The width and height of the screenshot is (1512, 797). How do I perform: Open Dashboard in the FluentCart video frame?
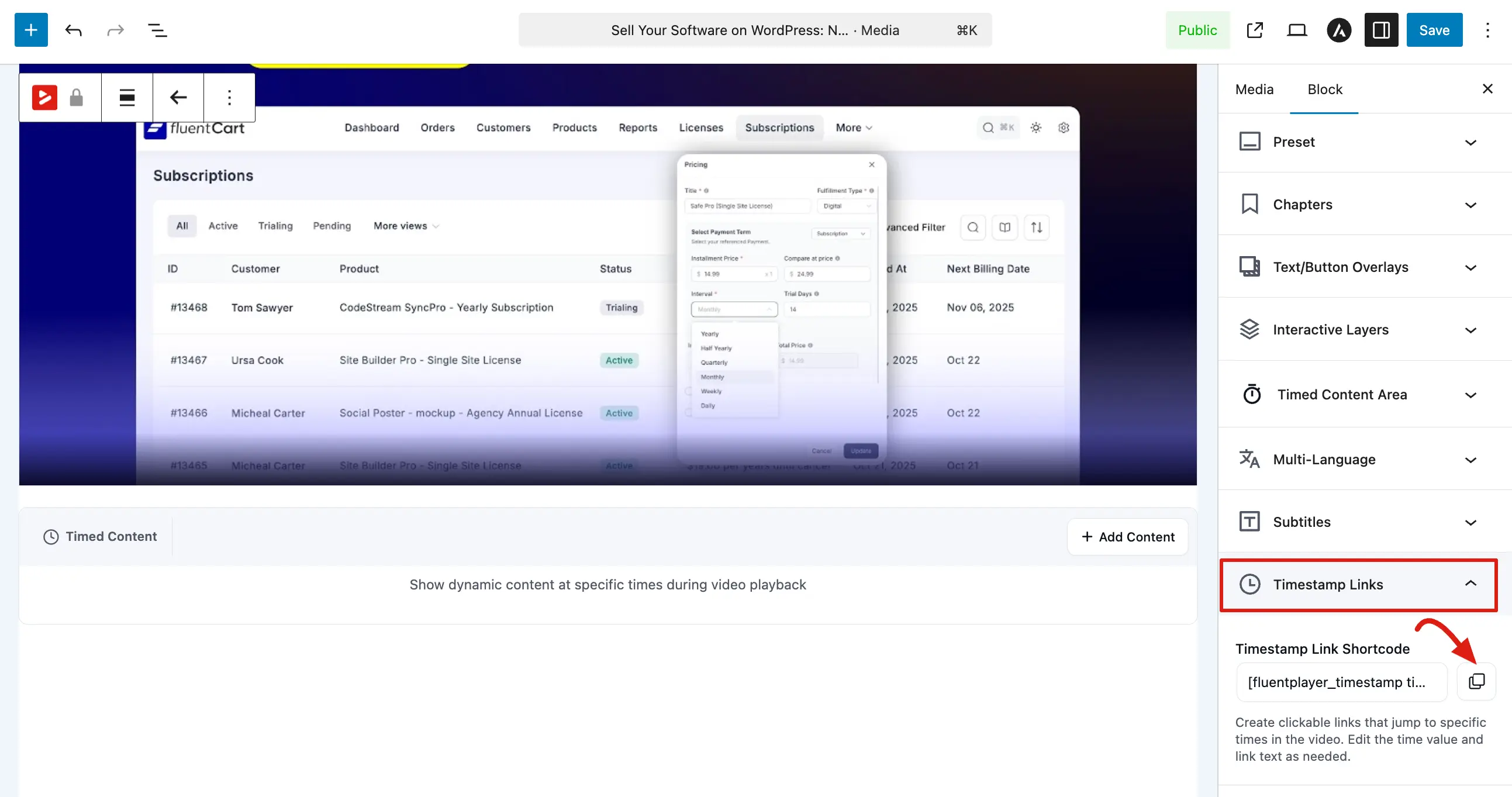[371, 127]
